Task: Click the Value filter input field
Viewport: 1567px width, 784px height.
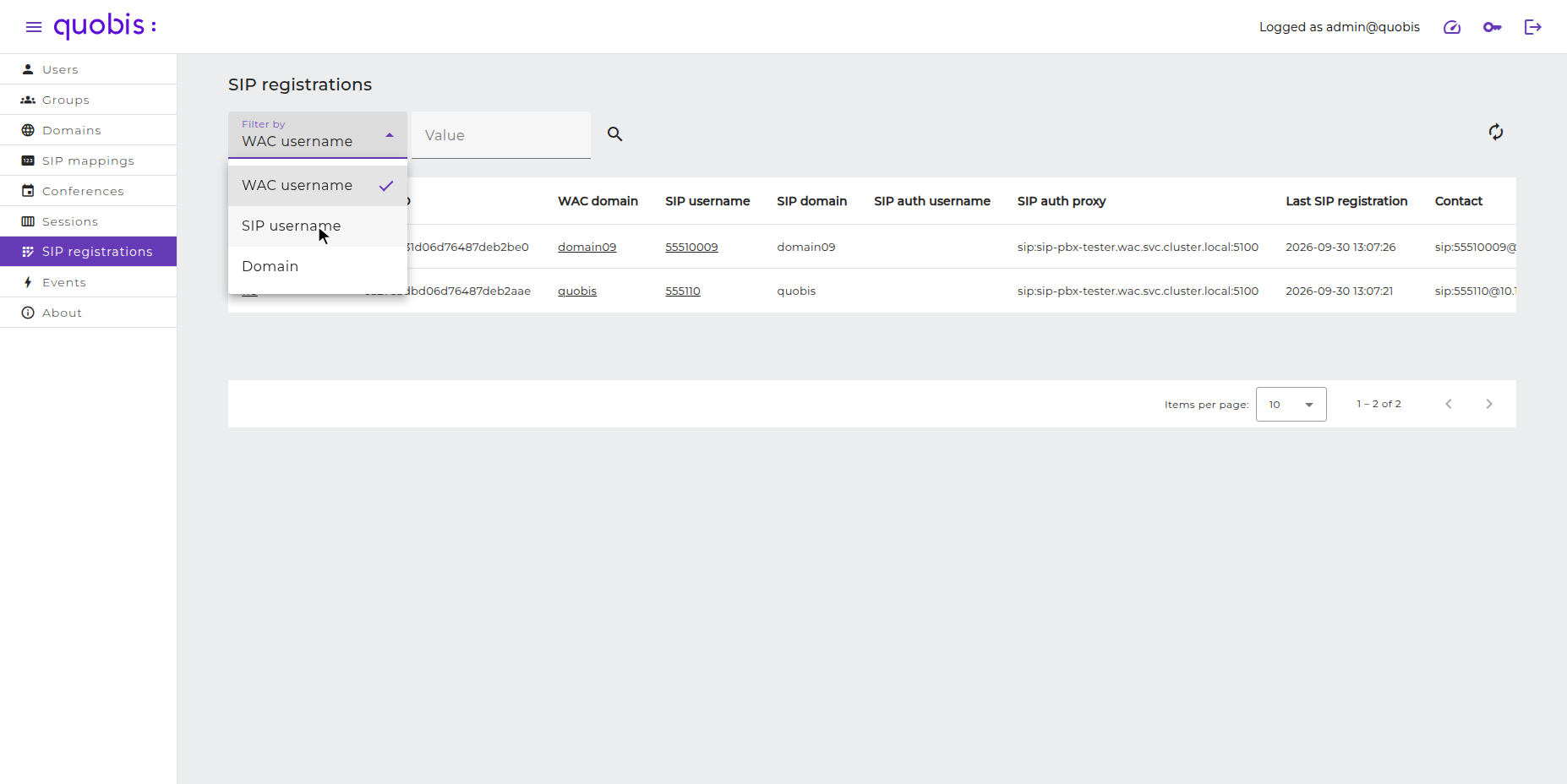Action: (x=501, y=135)
